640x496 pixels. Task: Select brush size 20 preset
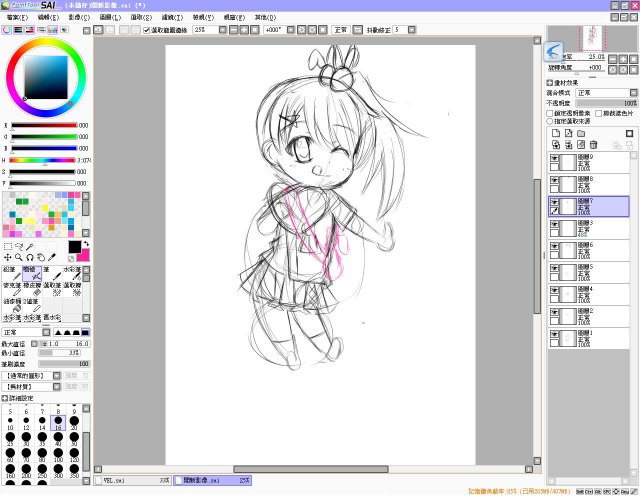[74, 423]
